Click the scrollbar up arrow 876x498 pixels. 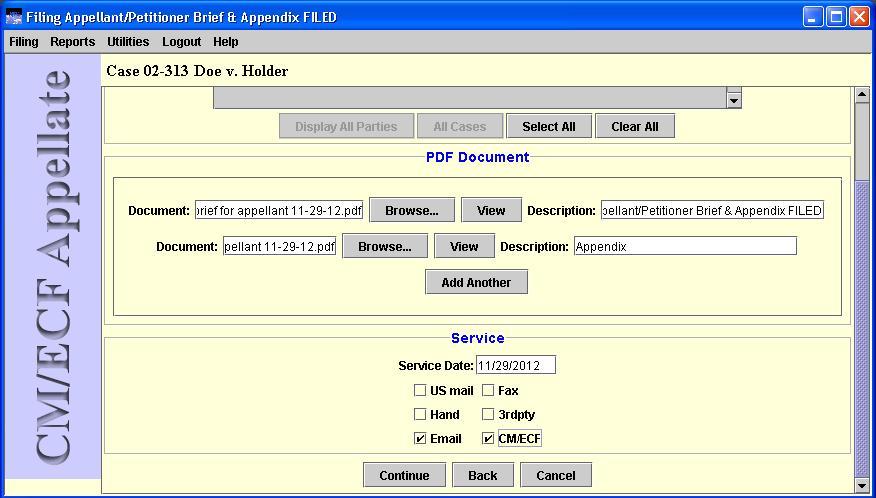[862, 94]
